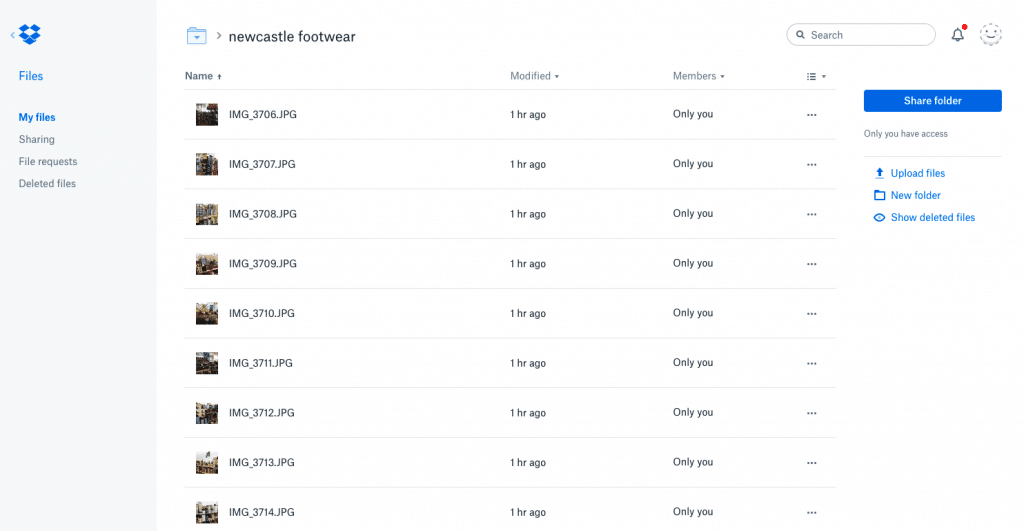Screen dimensions: 1024x531
Task: Click the Upload files arrow icon
Action: (879, 173)
